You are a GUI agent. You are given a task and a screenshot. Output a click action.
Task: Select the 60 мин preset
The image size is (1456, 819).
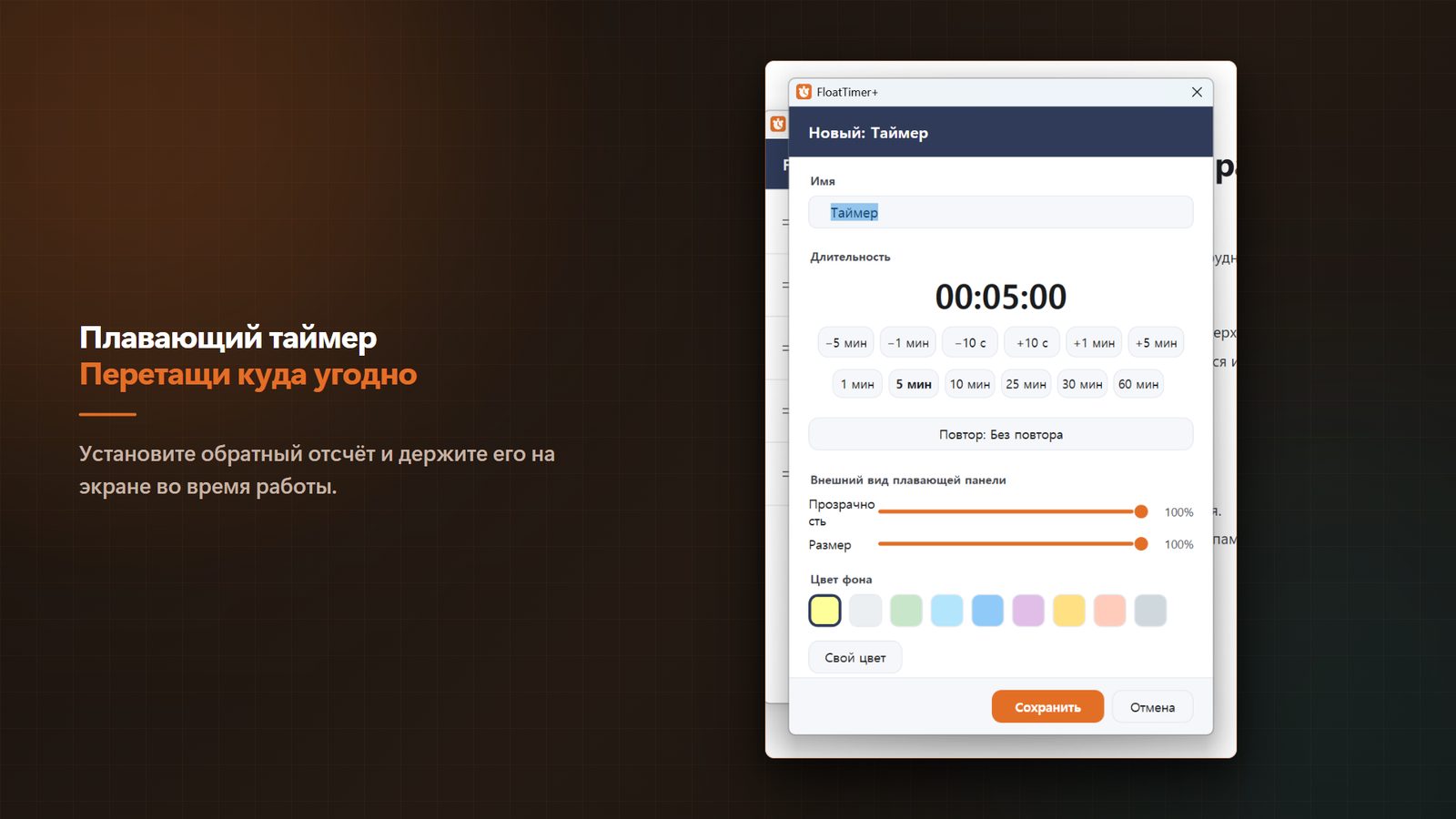pyautogui.click(x=1138, y=384)
